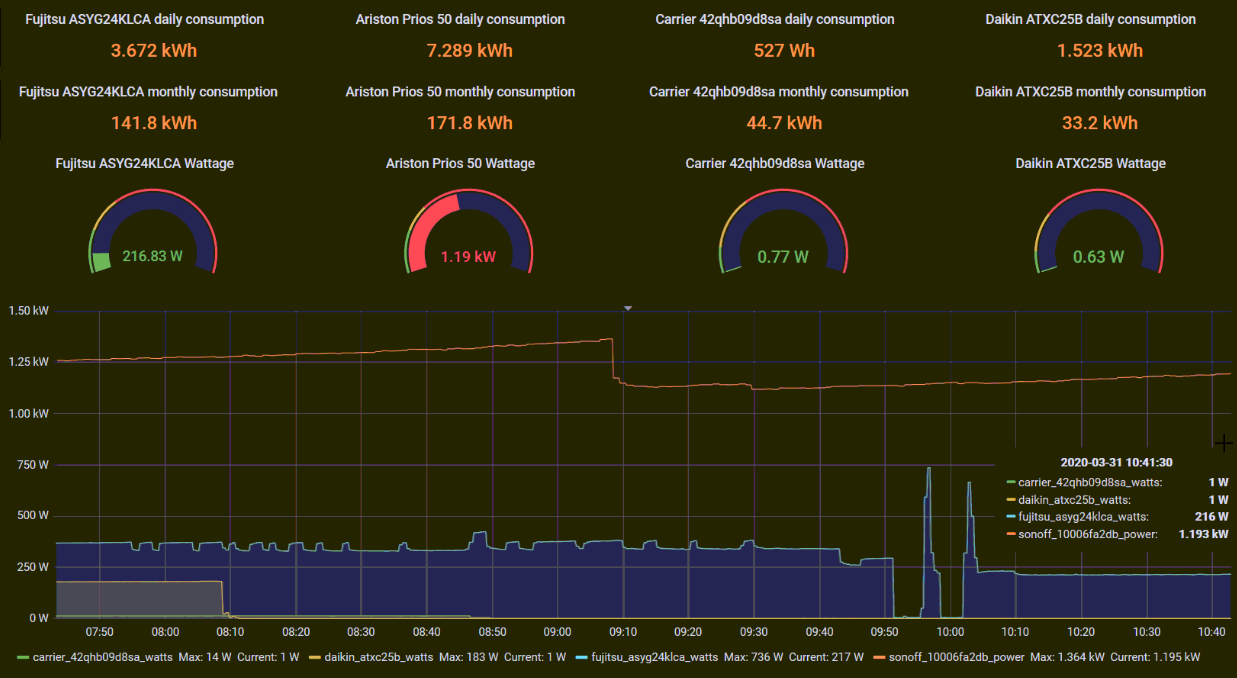Open Carrier 42qhb09d8sa monthly consumption panel title

(779, 91)
